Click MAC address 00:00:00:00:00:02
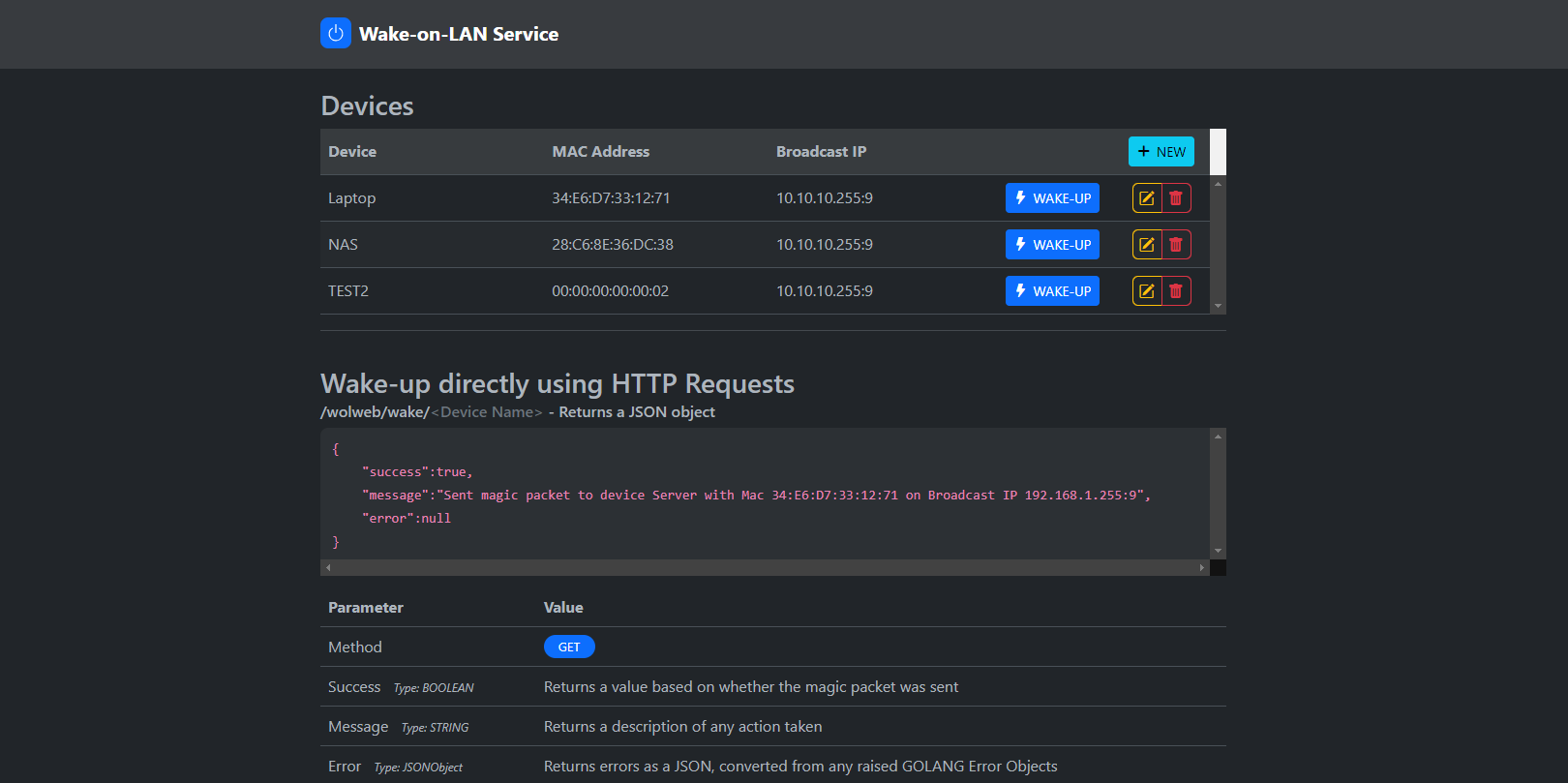The height and width of the screenshot is (783, 1568). point(610,291)
